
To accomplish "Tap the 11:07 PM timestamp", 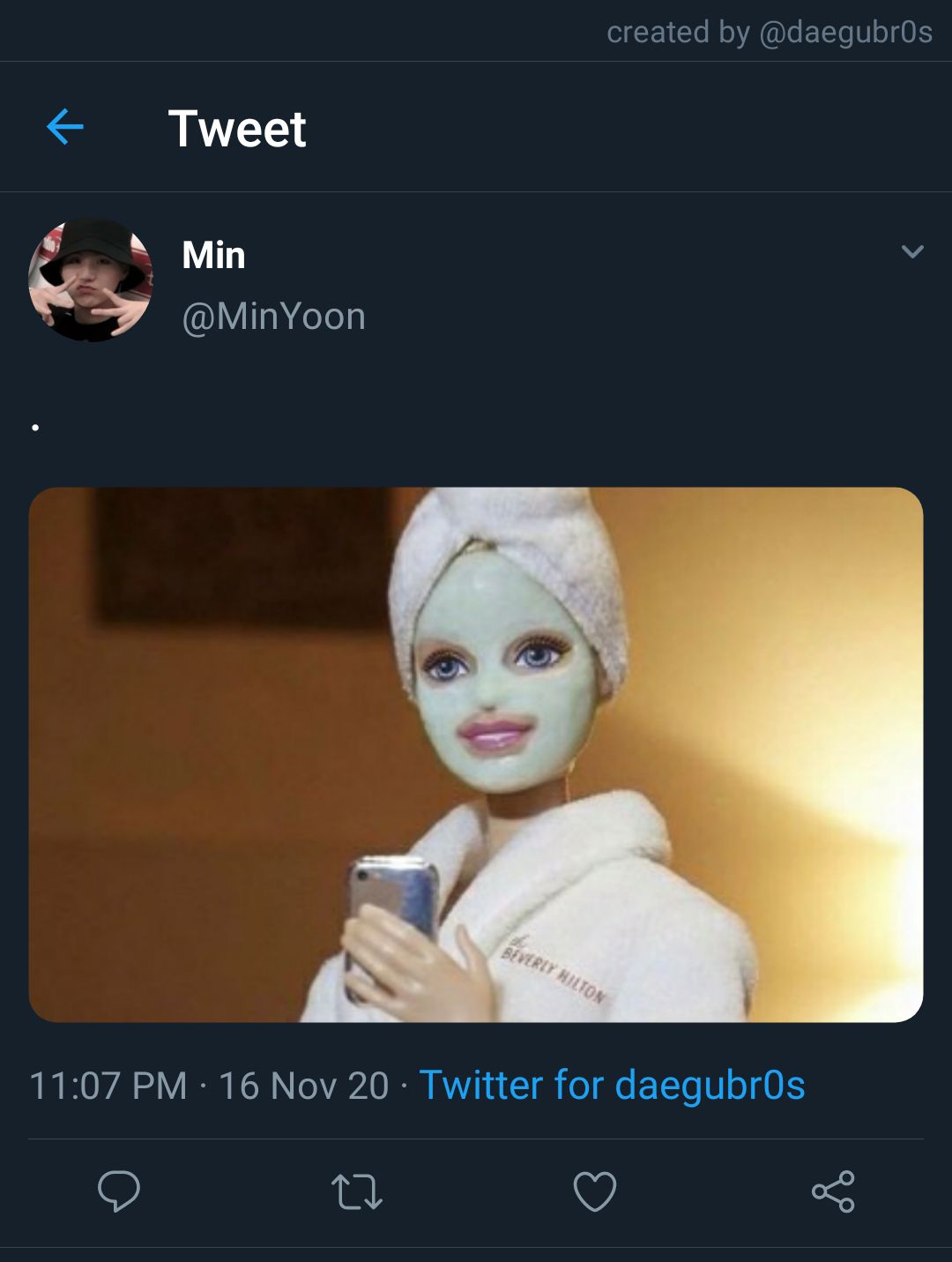I will (108, 1086).
